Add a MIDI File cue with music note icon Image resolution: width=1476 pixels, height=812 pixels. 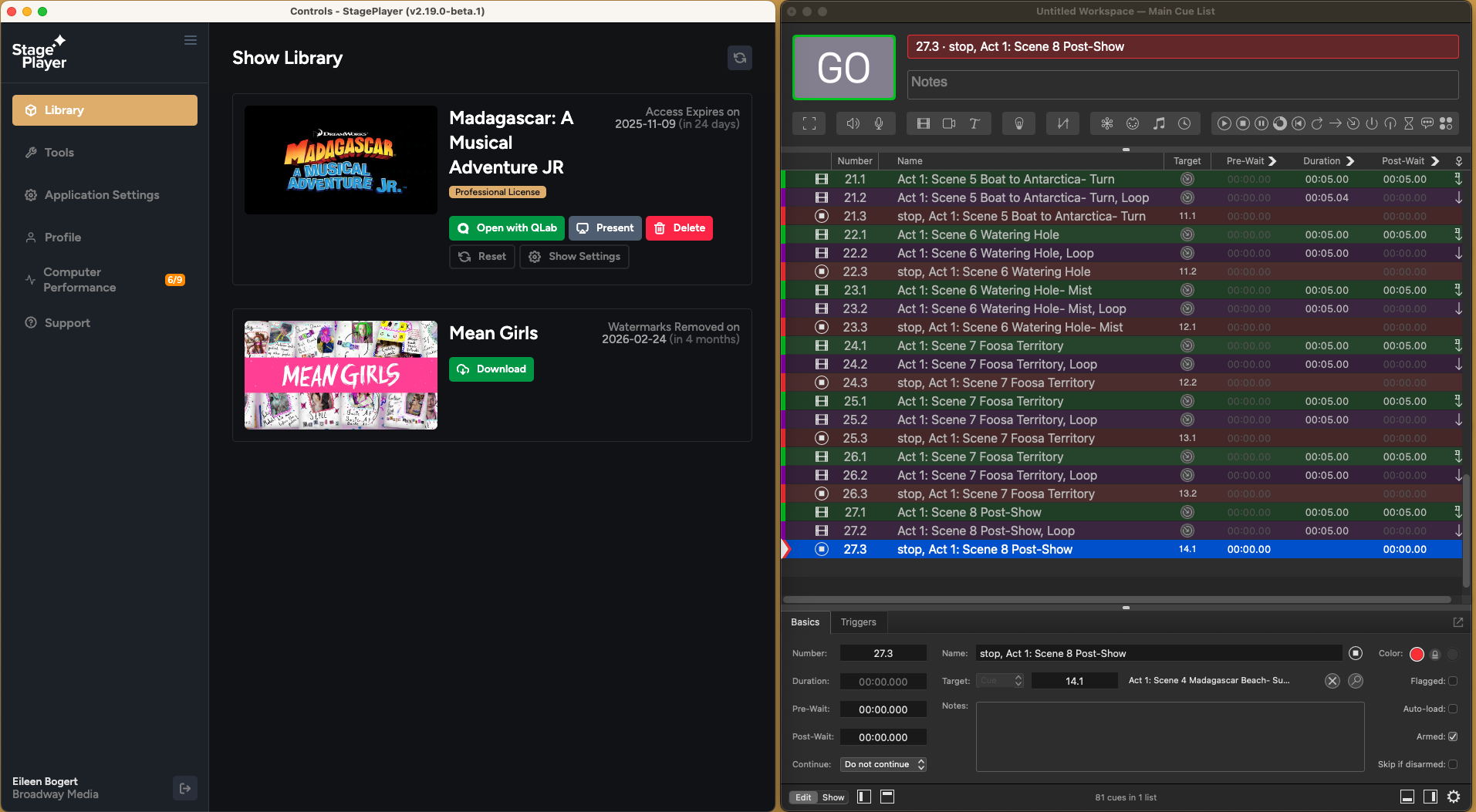1159,123
